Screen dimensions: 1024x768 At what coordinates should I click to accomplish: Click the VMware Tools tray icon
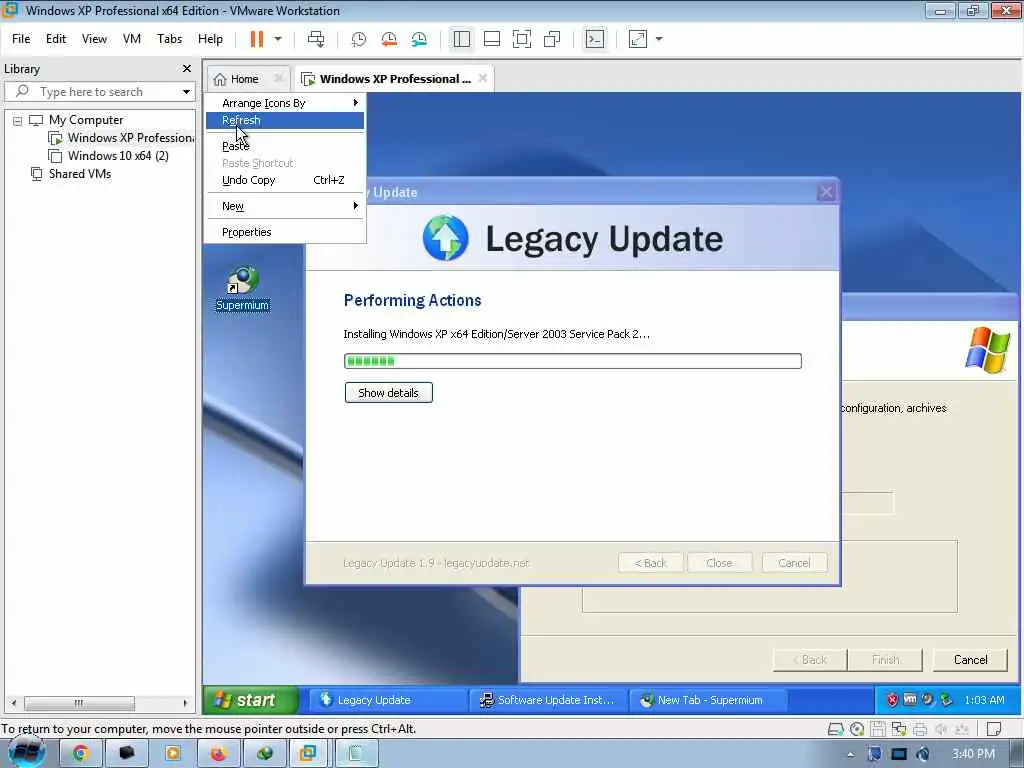click(910, 700)
